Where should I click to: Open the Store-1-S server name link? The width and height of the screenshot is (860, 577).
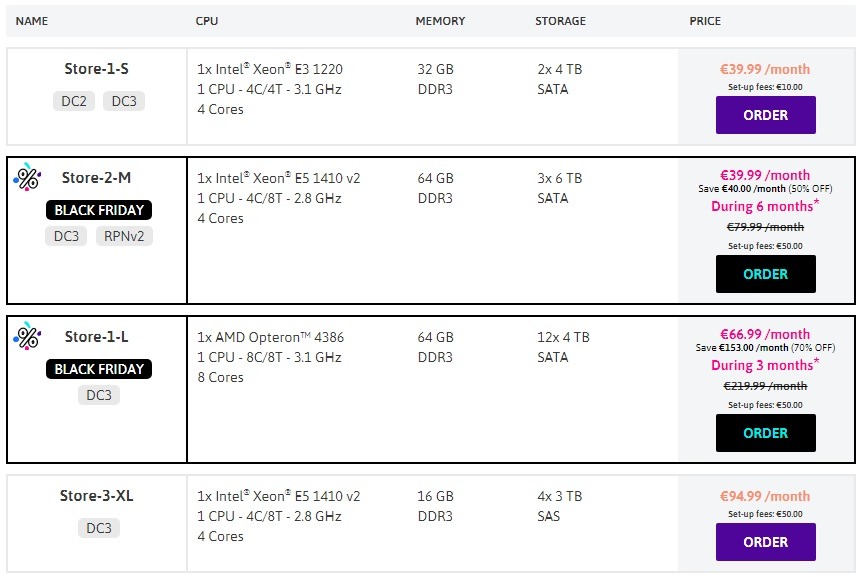97,69
